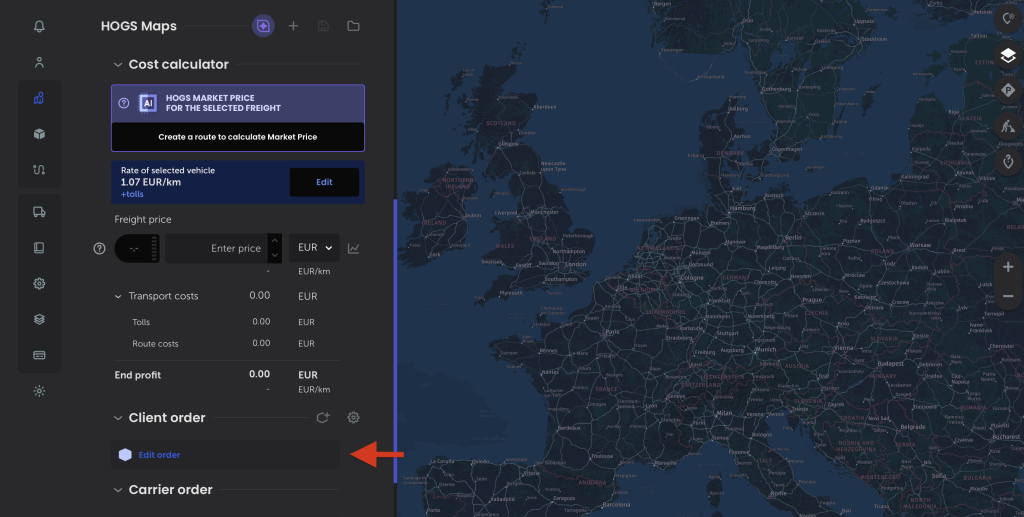Click help icon beside Freight price
The height and width of the screenshot is (517, 1024).
pyautogui.click(x=99, y=248)
